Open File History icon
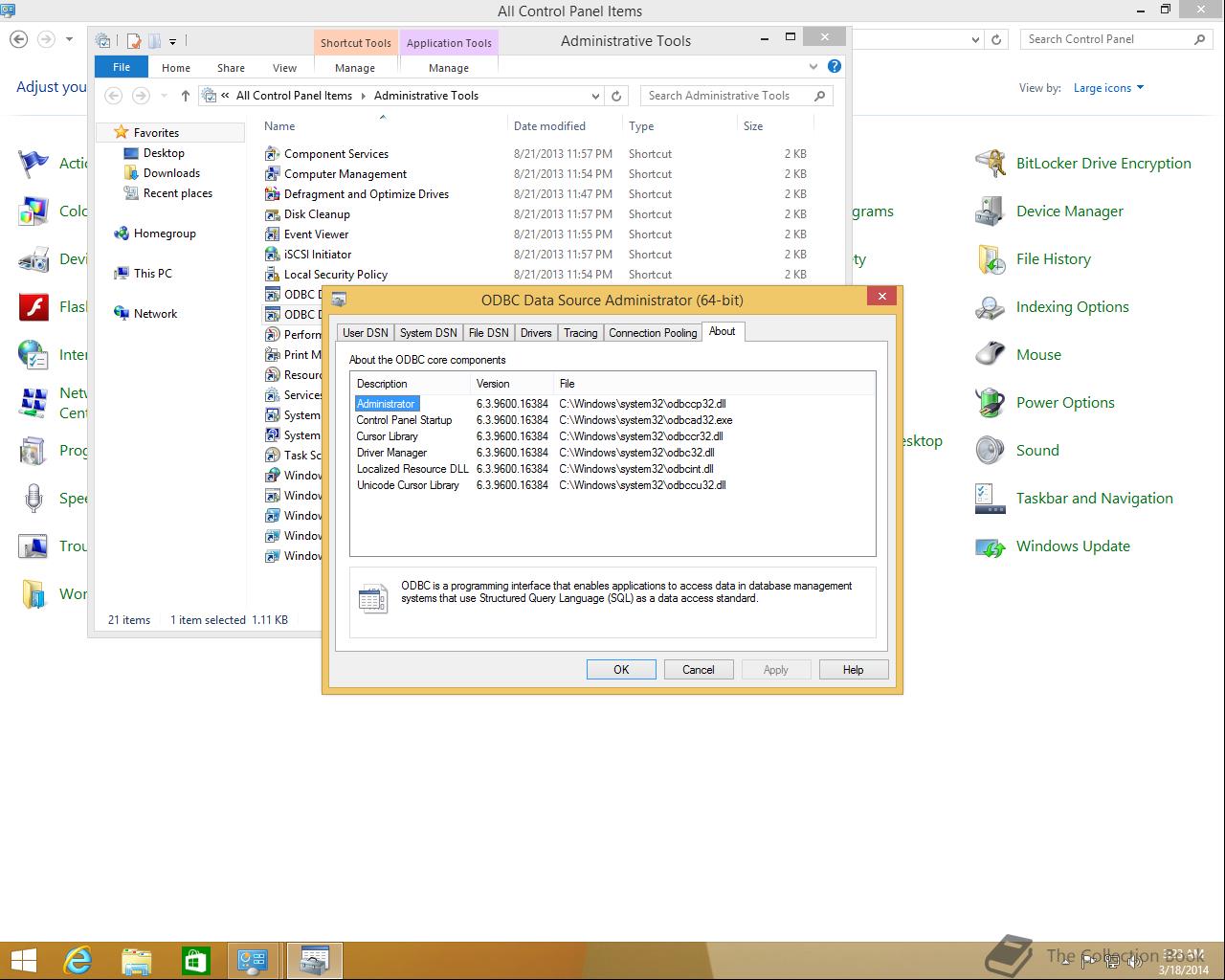1225x980 pixels. click(991, 259)
